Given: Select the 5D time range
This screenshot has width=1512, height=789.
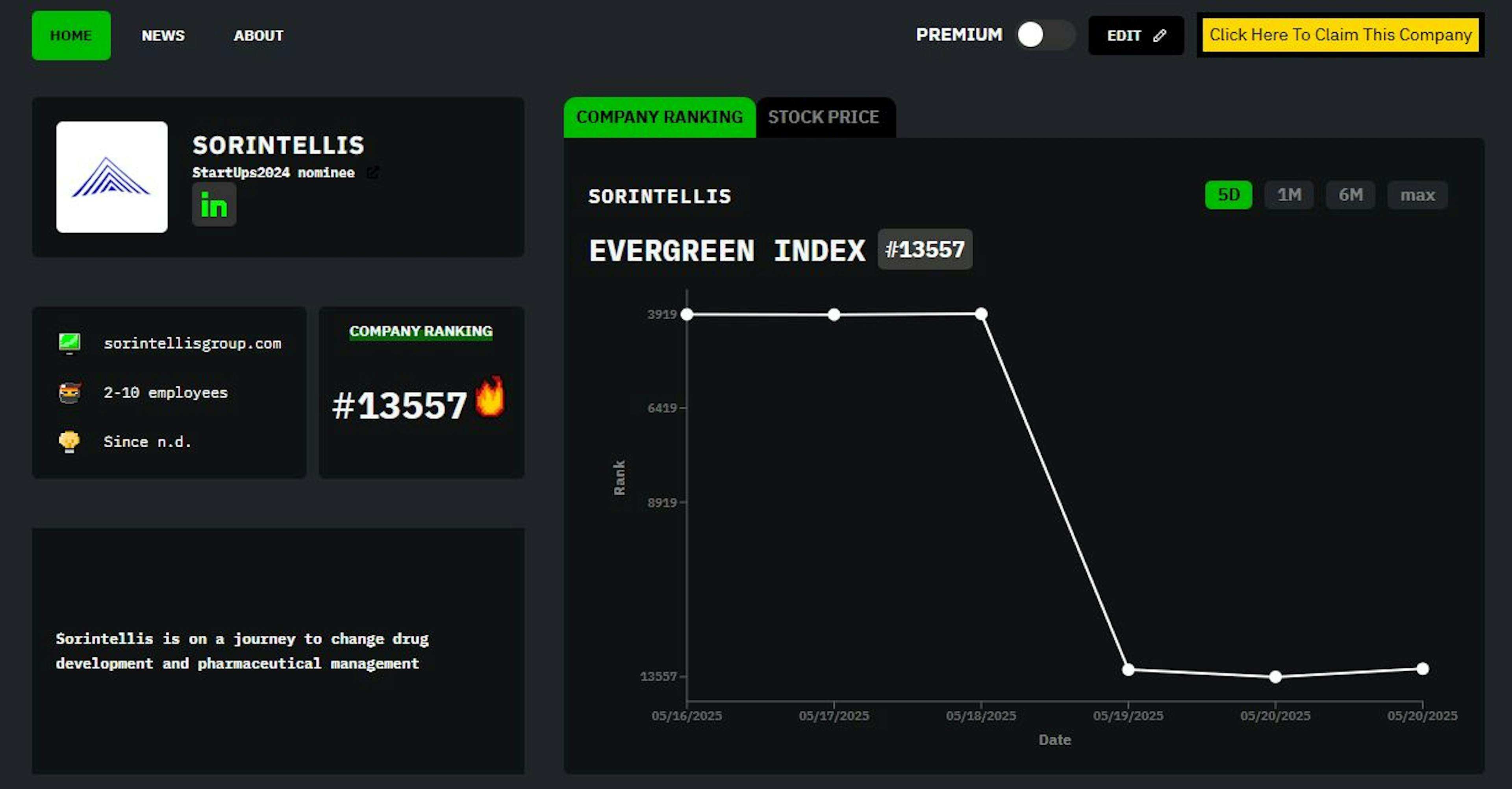Looking at the screenshot, I should point(1228,195).
